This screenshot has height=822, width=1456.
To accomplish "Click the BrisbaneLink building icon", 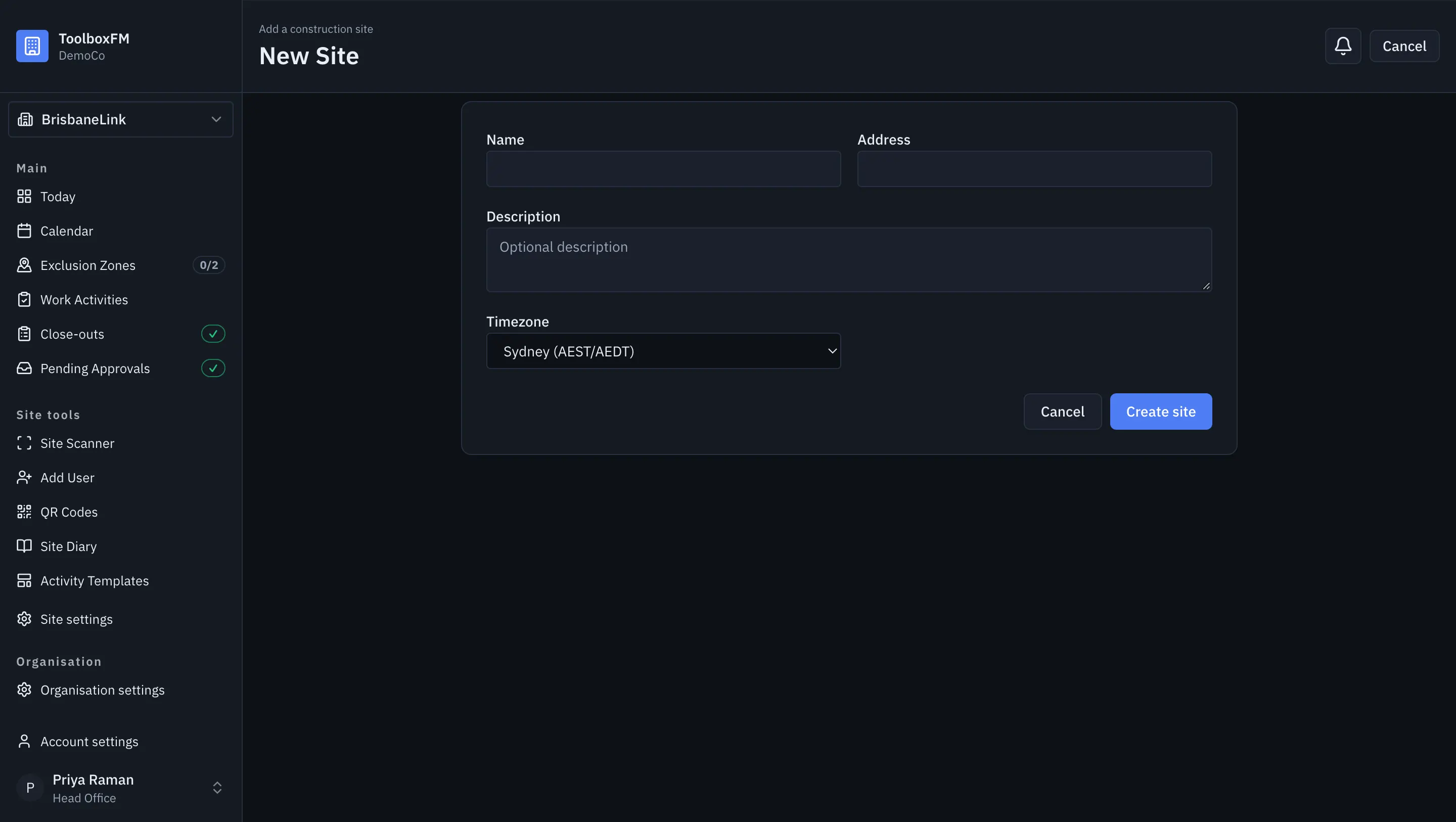I will tap(25, 119).
